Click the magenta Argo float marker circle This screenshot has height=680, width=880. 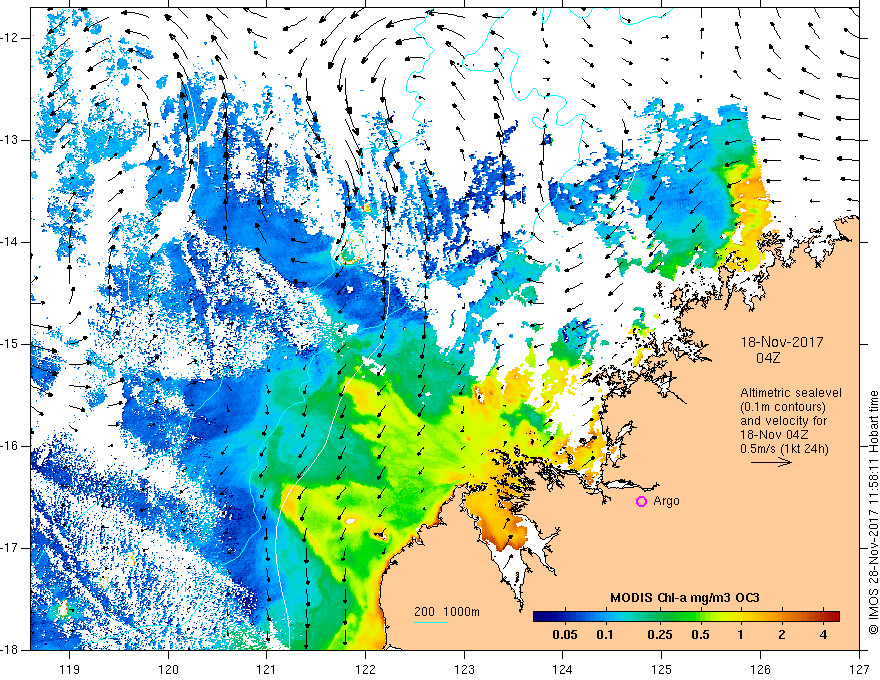pos(641,502)
